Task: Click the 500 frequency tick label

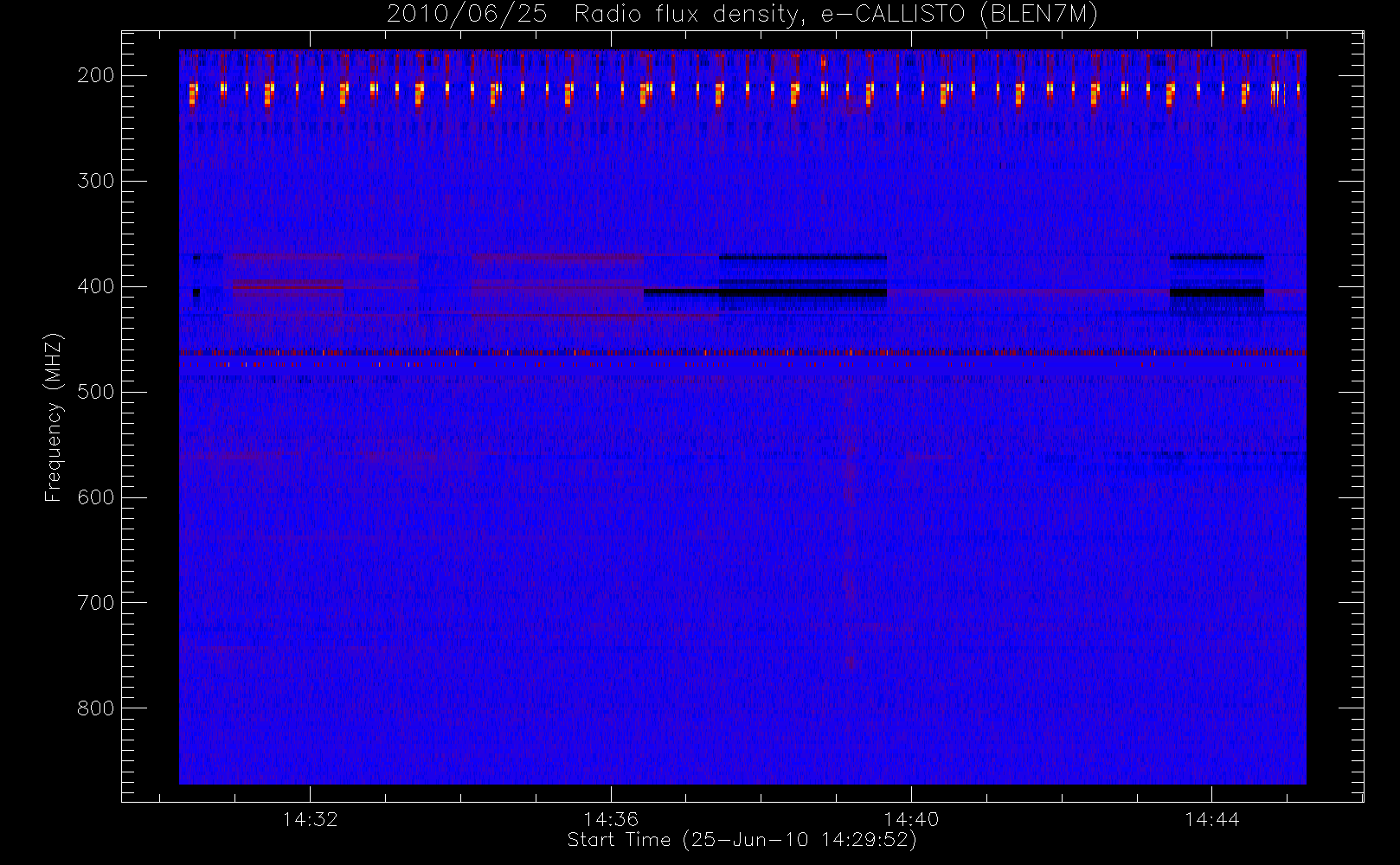Action: [95, 392]
